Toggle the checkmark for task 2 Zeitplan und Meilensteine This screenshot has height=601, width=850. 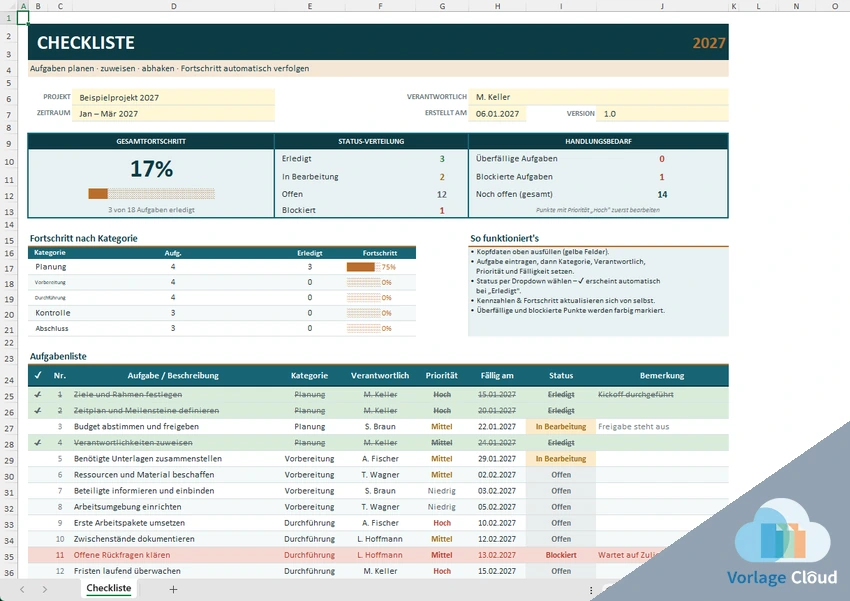pos(38,411)
